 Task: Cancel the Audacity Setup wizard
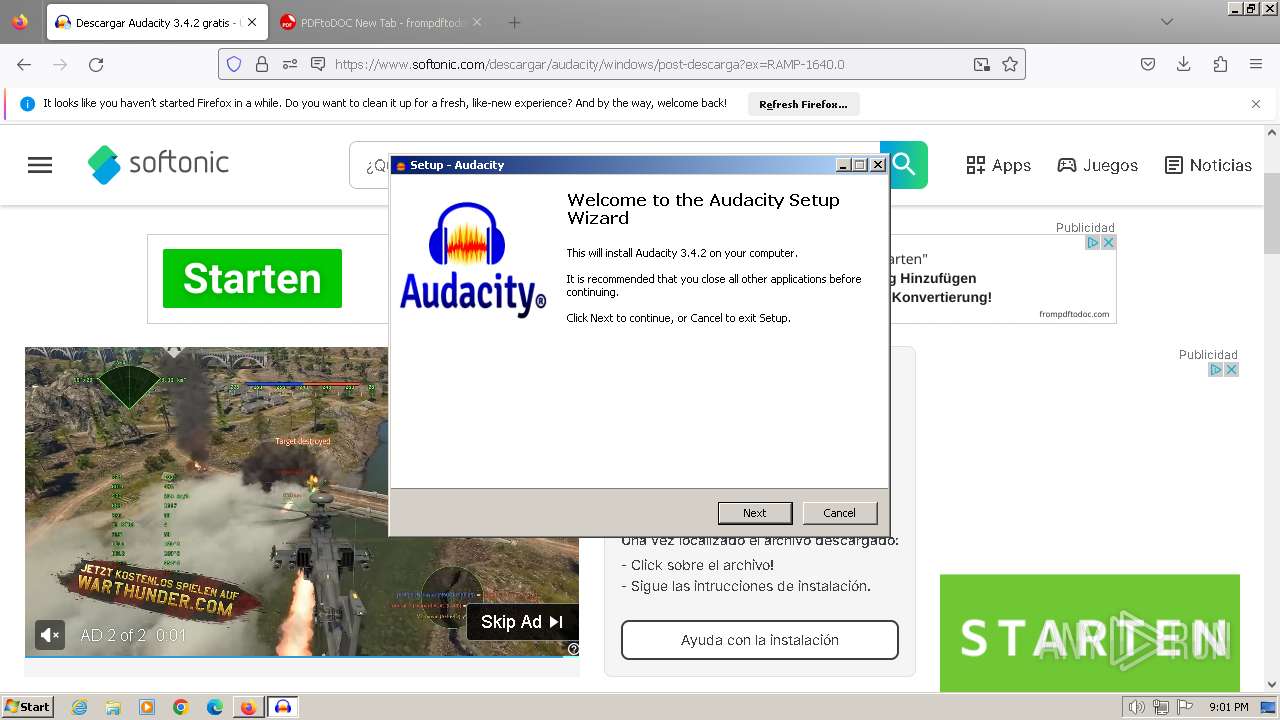tap(839, 513)
